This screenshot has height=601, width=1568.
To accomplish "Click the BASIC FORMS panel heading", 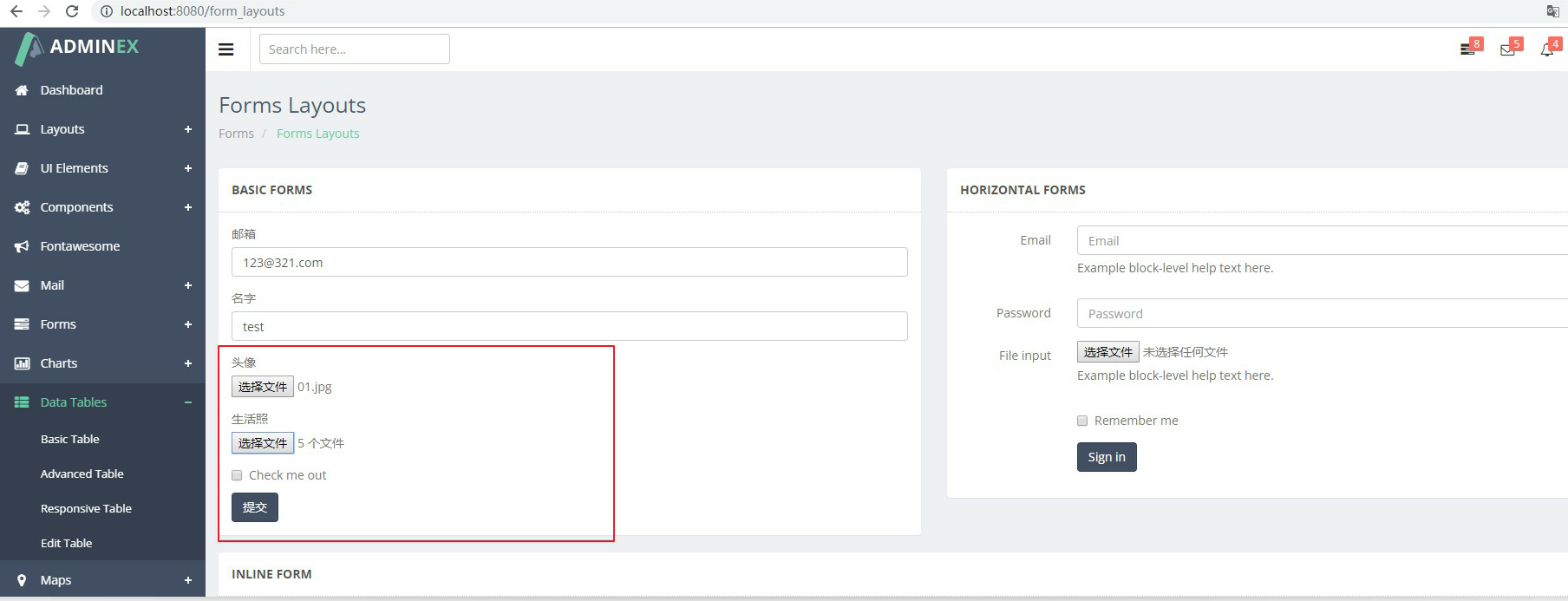I will (272, 190).
